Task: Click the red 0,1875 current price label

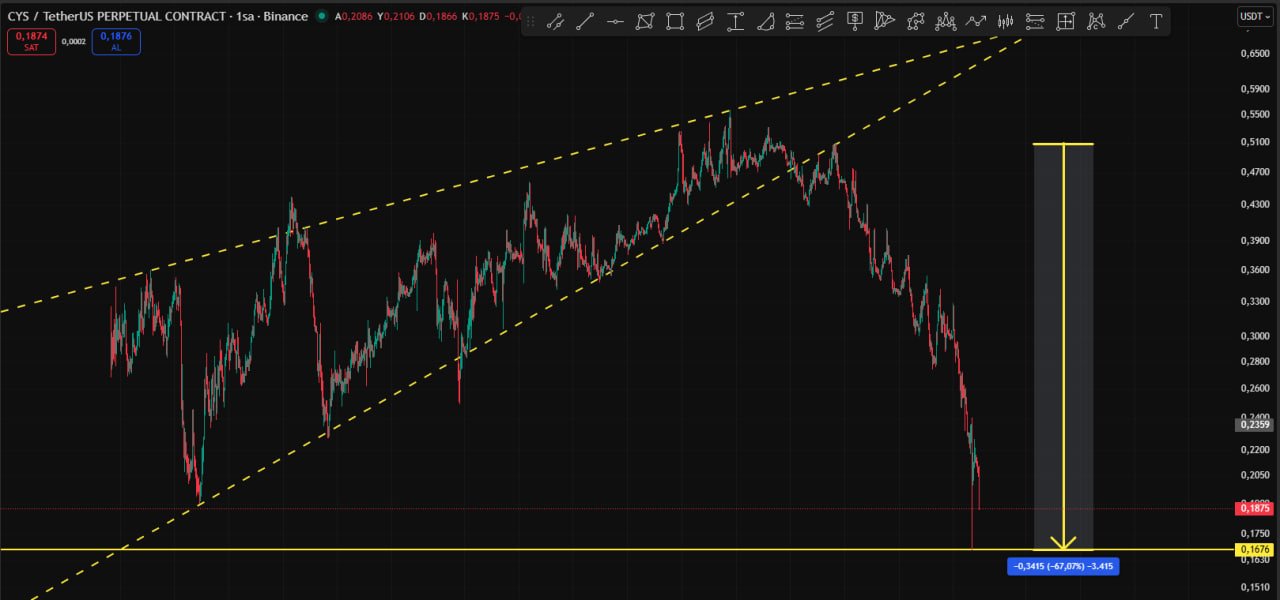Action: tap(1255, 508)
